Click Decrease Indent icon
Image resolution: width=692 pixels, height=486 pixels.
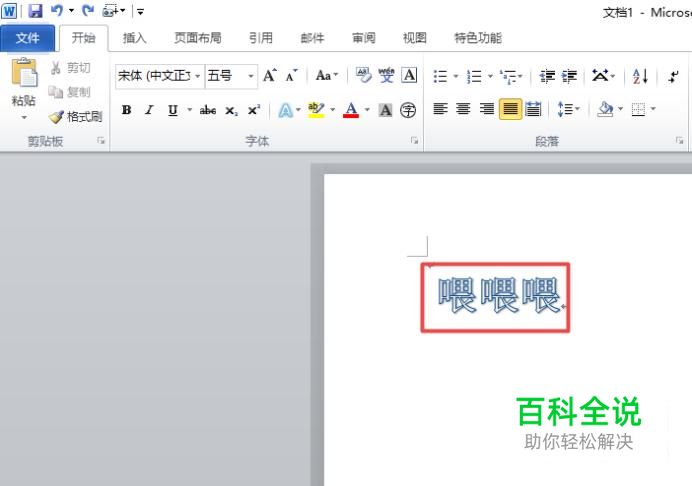point(547,76)
